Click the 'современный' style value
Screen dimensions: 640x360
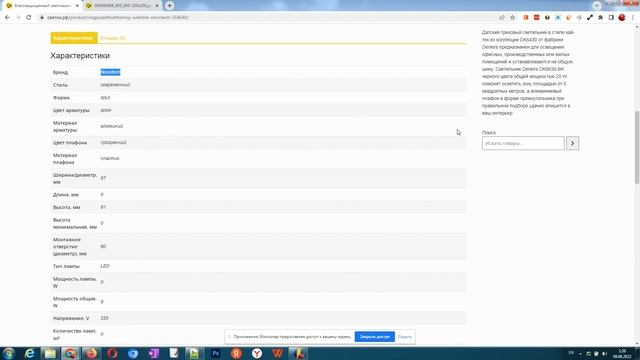(x=115, y=85)
